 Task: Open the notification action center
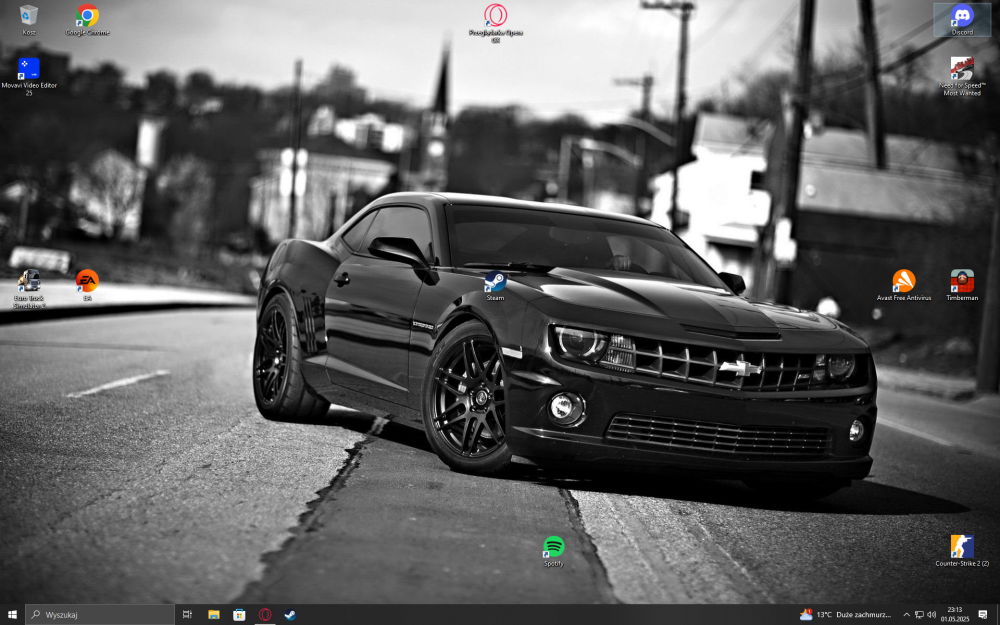tap(983, 615)
